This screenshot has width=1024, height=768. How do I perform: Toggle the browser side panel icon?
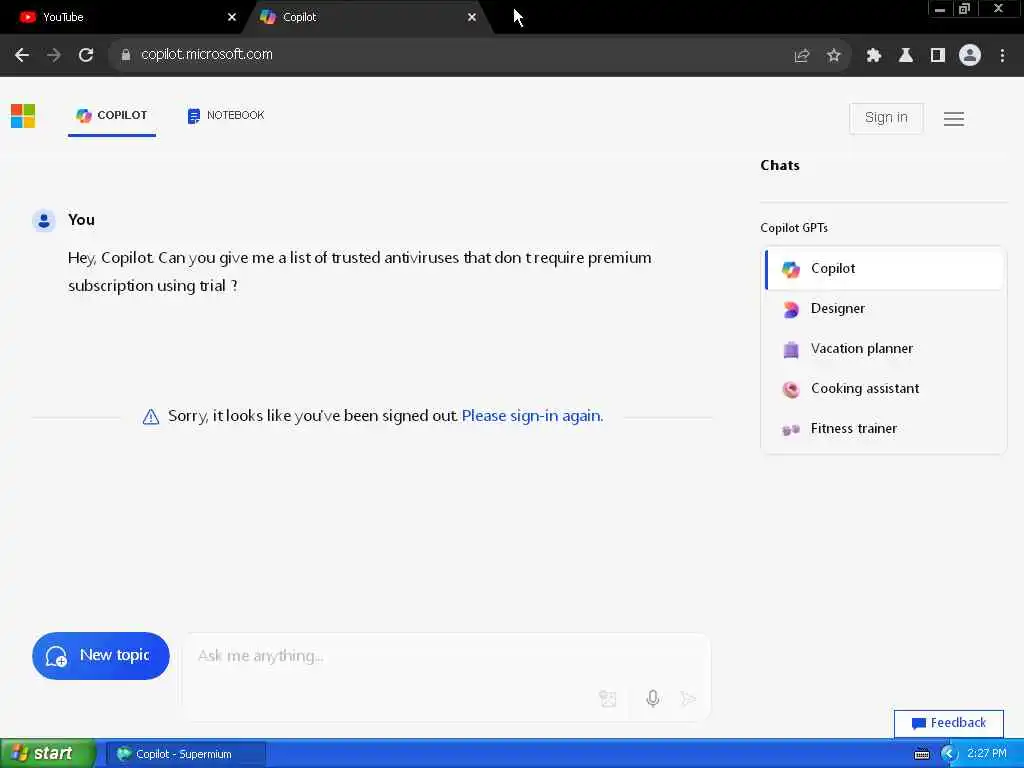(x=937, y=56)
